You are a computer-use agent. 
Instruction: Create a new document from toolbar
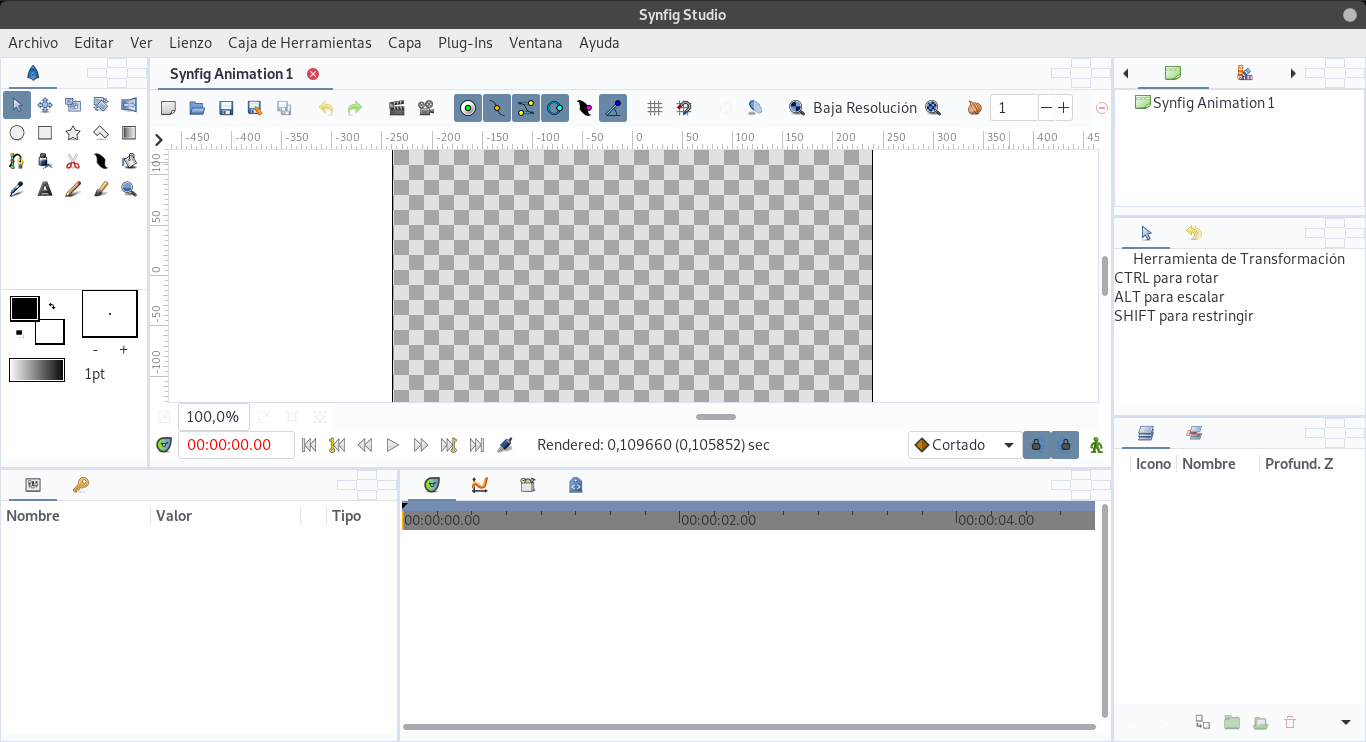coord(169,108)
